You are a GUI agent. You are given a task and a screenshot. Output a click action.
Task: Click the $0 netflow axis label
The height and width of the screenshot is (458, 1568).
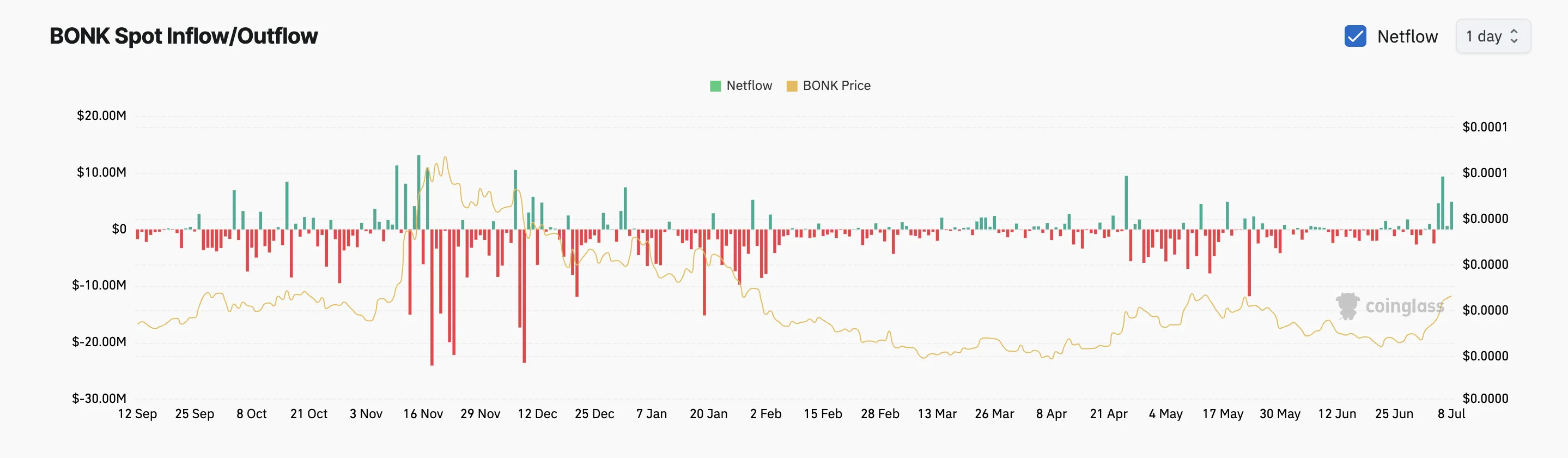point(119,229)
